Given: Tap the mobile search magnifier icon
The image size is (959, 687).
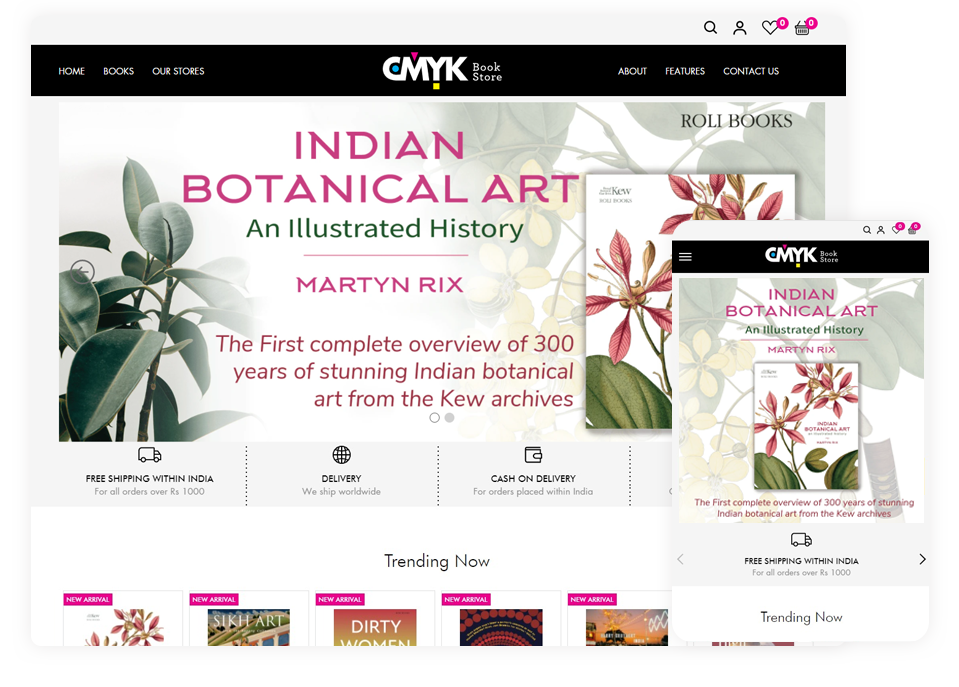Looking at the screenshot, I should 867,230.
